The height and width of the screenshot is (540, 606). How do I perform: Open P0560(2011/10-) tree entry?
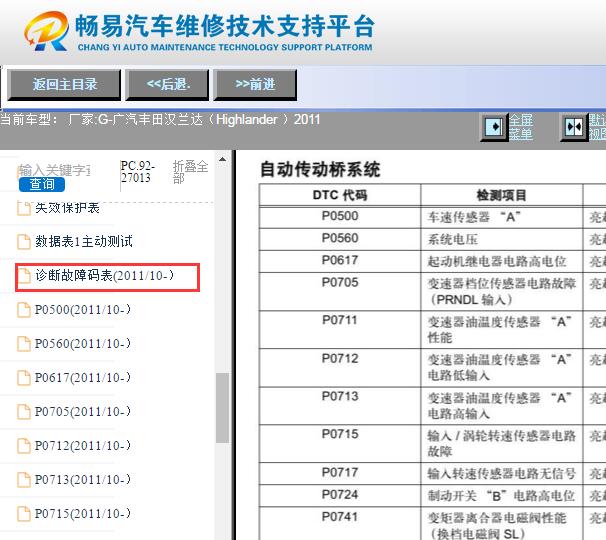[83, 344]
